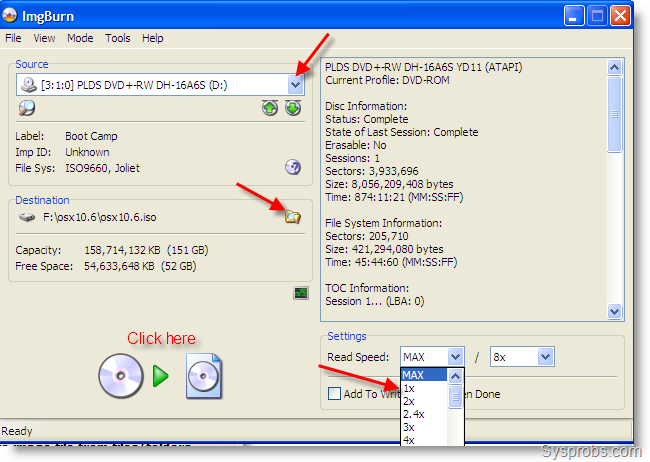Select 1x in the speed list

click(x=424, y=388)
